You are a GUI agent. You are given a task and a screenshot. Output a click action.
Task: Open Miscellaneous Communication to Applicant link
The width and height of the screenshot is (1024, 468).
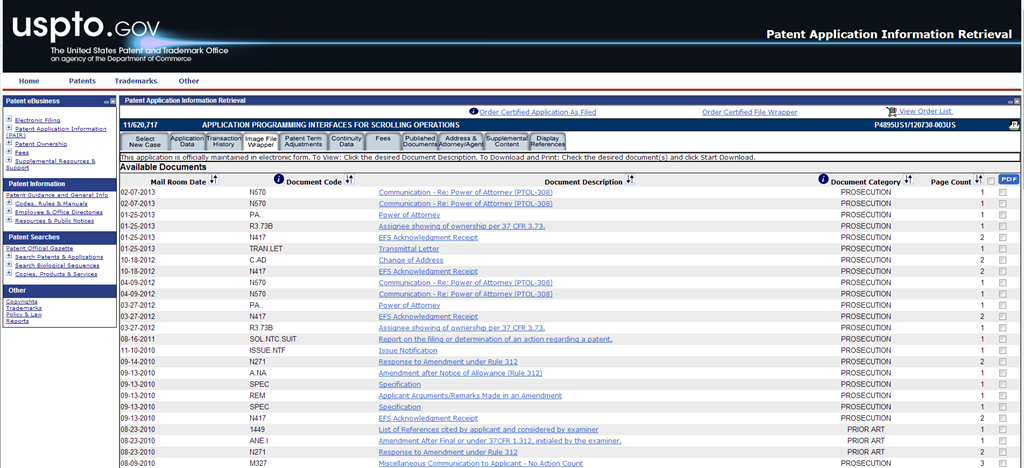(480, 463)
